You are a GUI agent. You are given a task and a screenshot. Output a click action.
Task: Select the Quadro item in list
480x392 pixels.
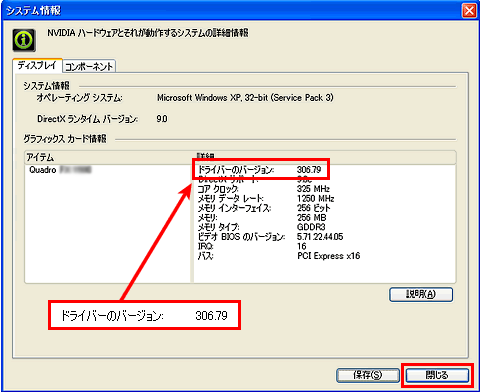(x=60, y=170)
